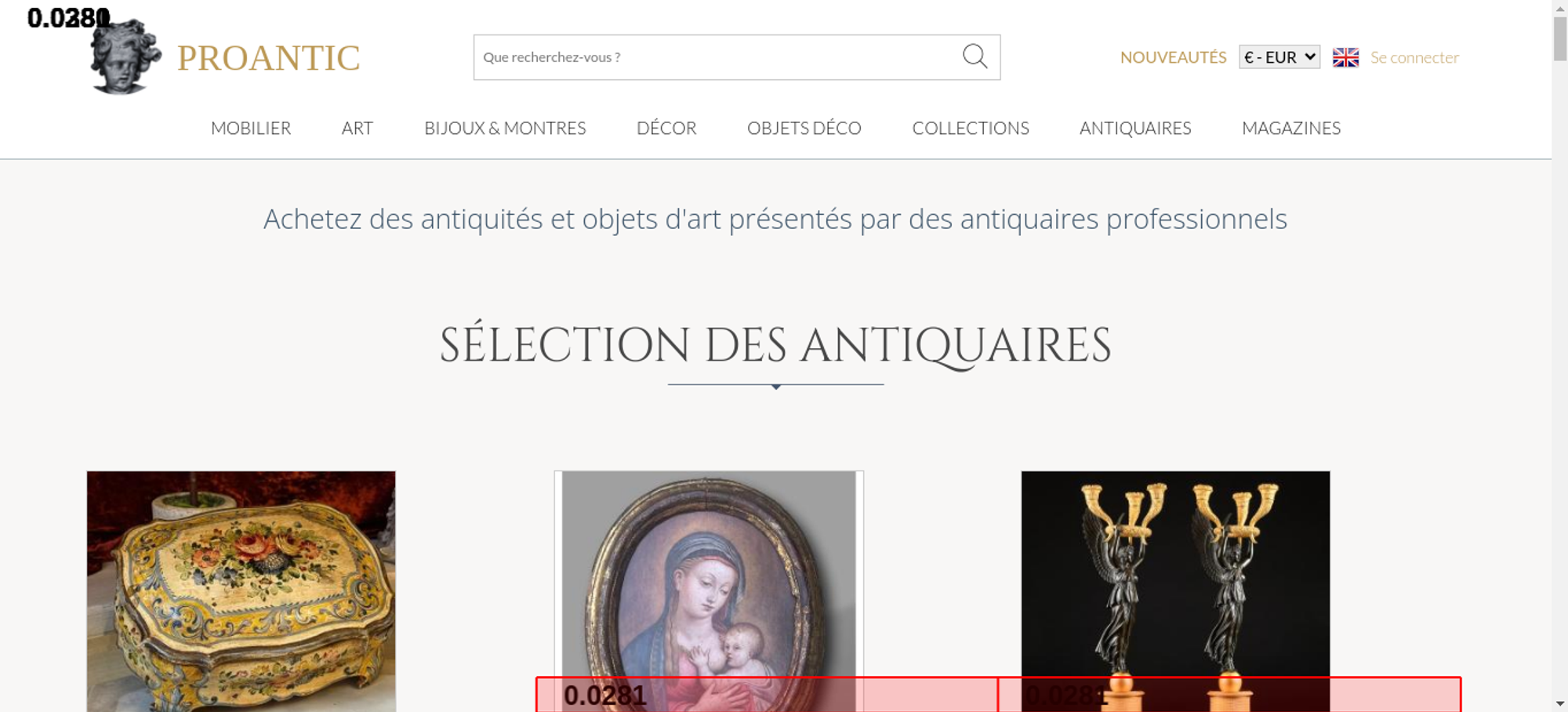Click the PROANTIC brand name link
This screenshot has width=1568, height=712.
[268, 58]
